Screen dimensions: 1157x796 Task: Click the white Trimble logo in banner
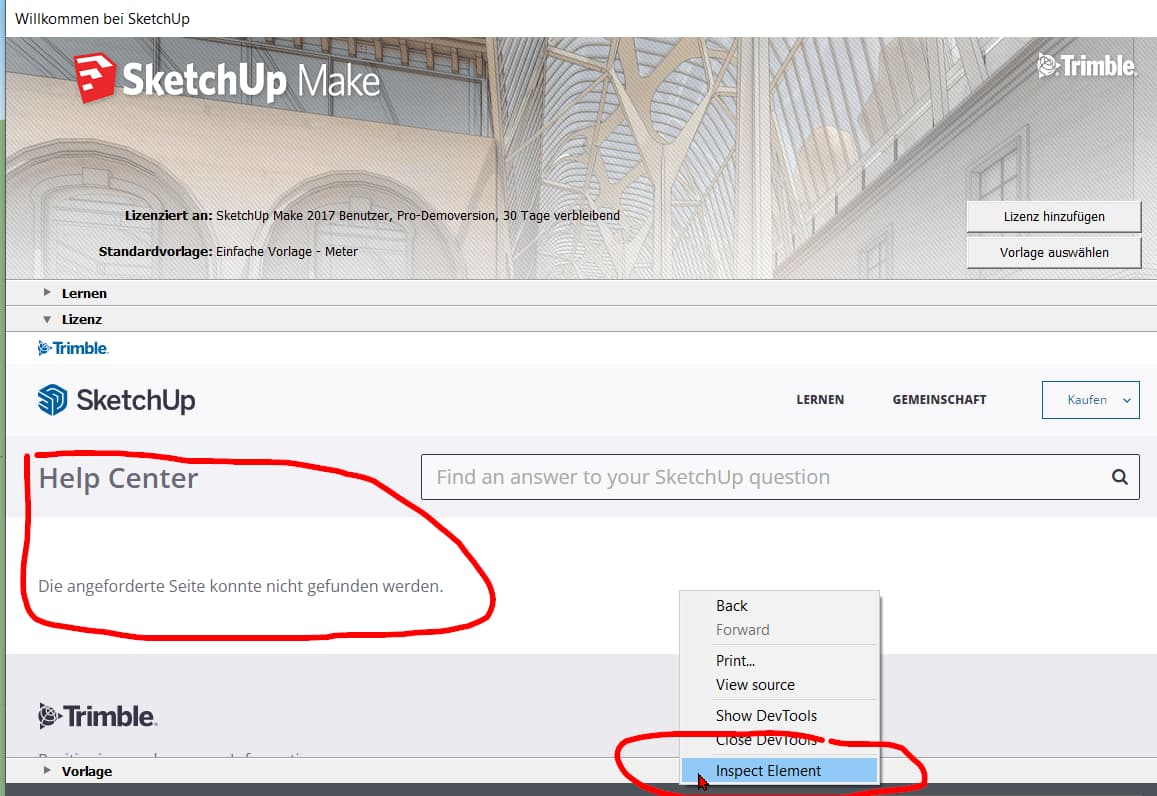[x=1087, y=66]
